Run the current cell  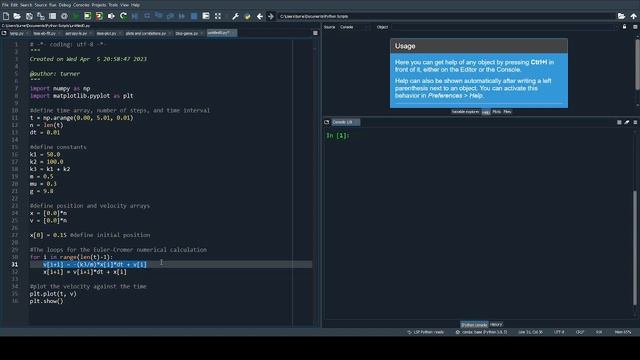pos(88,16)
